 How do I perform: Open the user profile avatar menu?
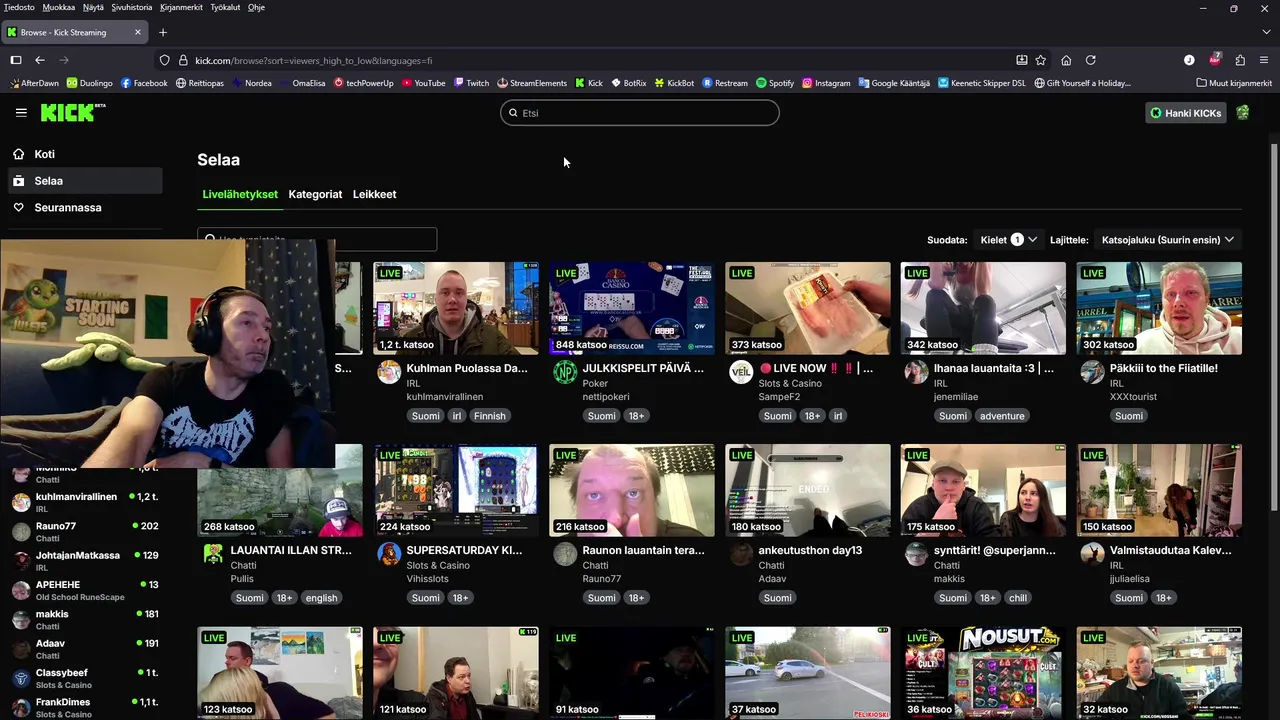pyautogui.click(x=1243, y=113)
